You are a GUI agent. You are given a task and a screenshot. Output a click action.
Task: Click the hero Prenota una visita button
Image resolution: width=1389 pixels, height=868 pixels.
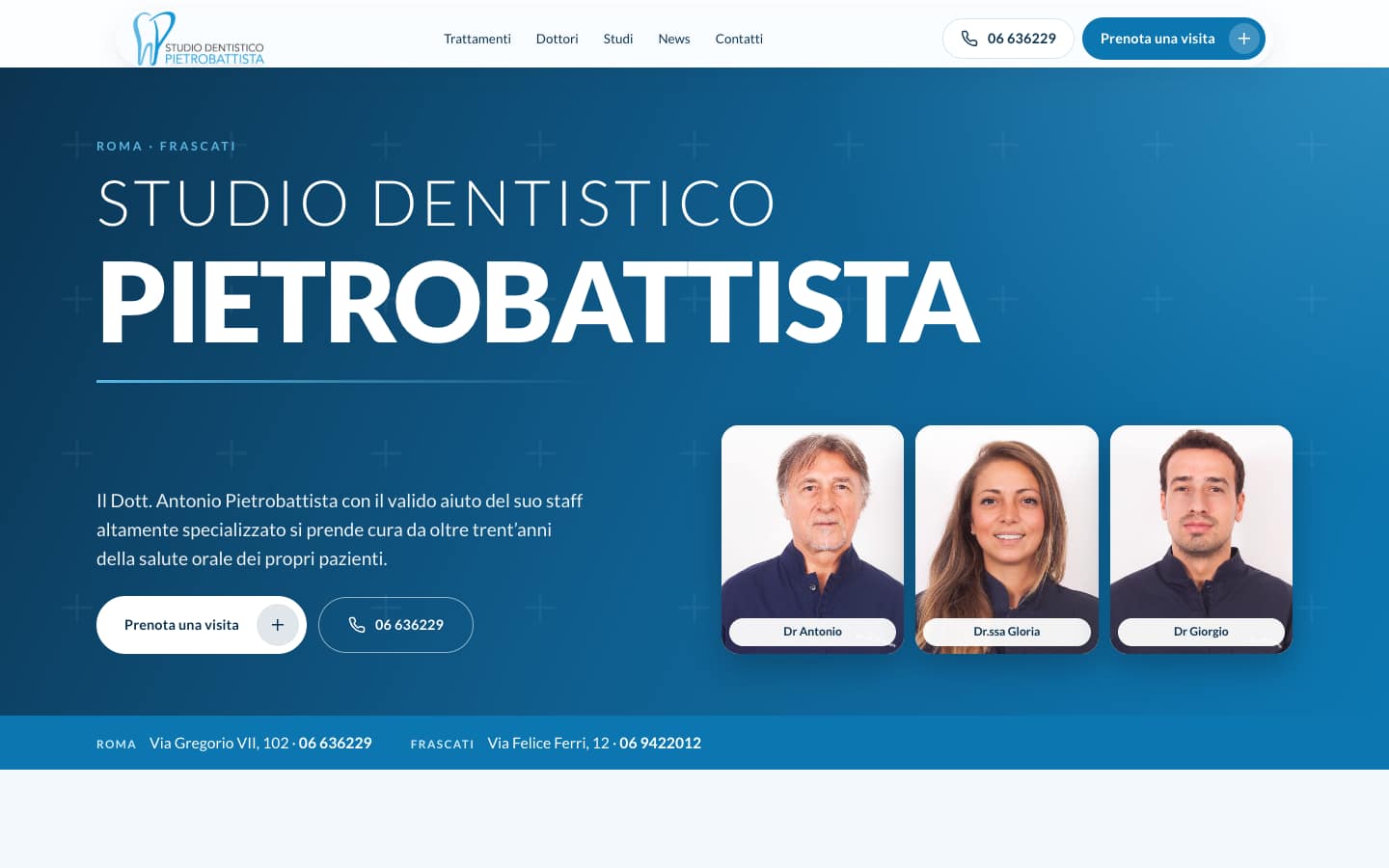202,625
